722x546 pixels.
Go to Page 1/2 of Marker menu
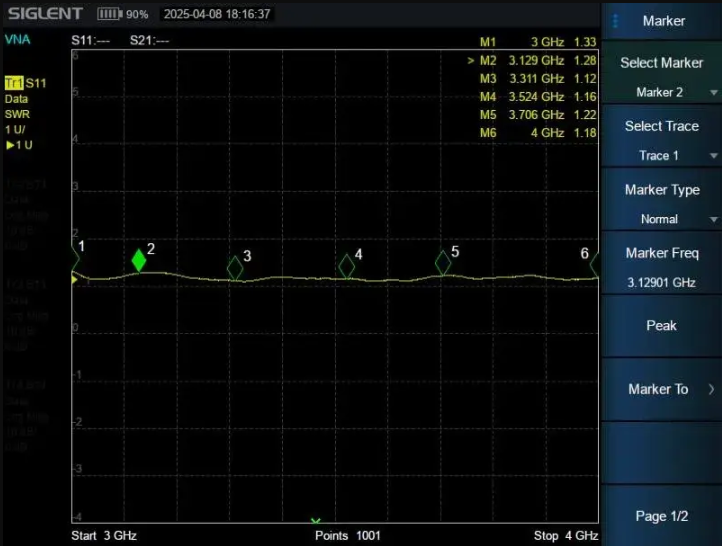[x=661, y=516]
